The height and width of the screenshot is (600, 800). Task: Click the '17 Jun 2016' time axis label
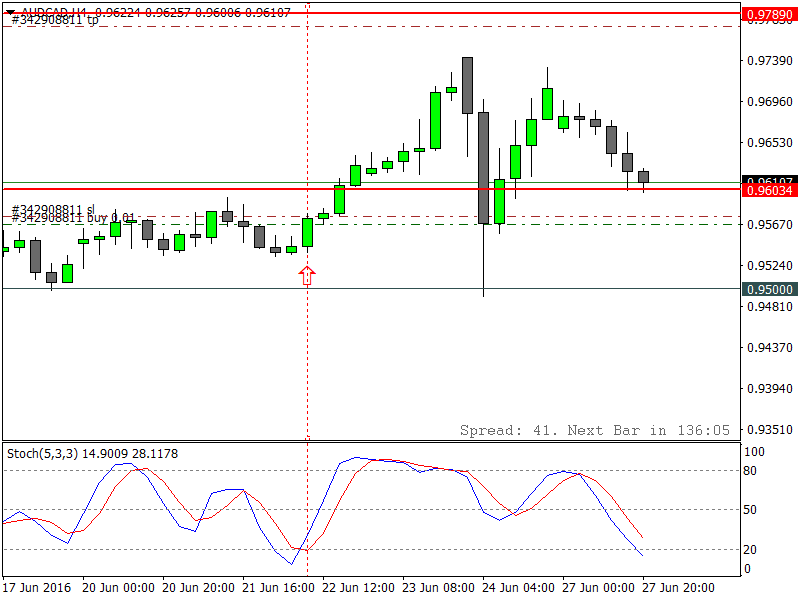click(x=37, y=588)
